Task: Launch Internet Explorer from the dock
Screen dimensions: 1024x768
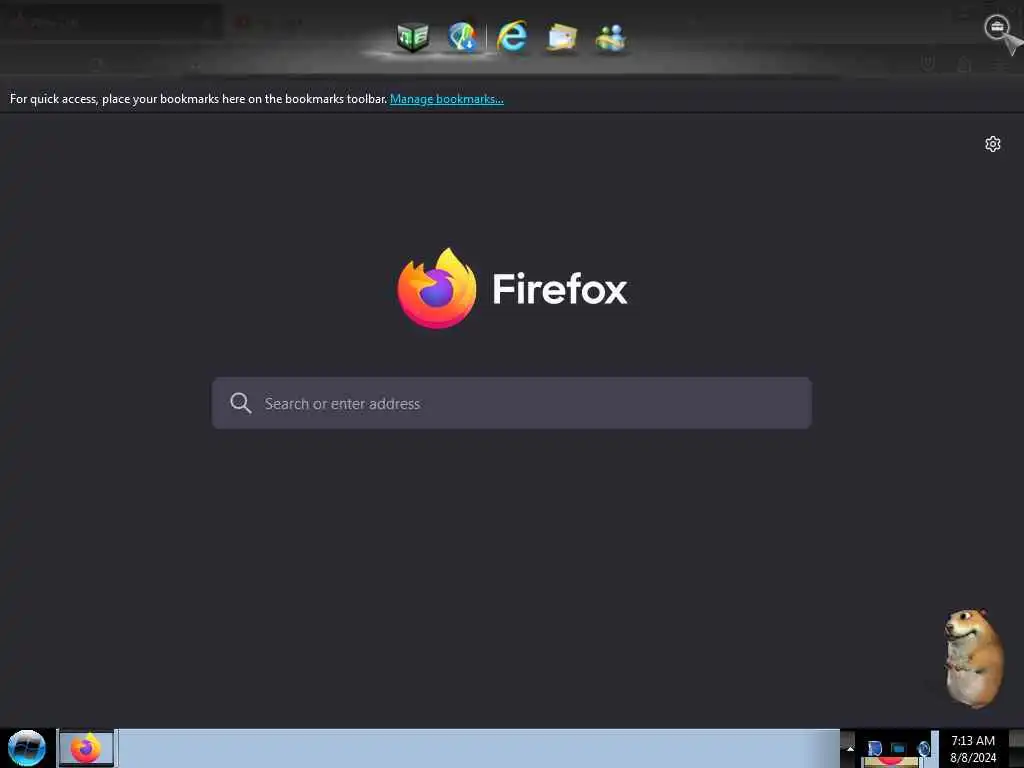Action: pos(512,36)
